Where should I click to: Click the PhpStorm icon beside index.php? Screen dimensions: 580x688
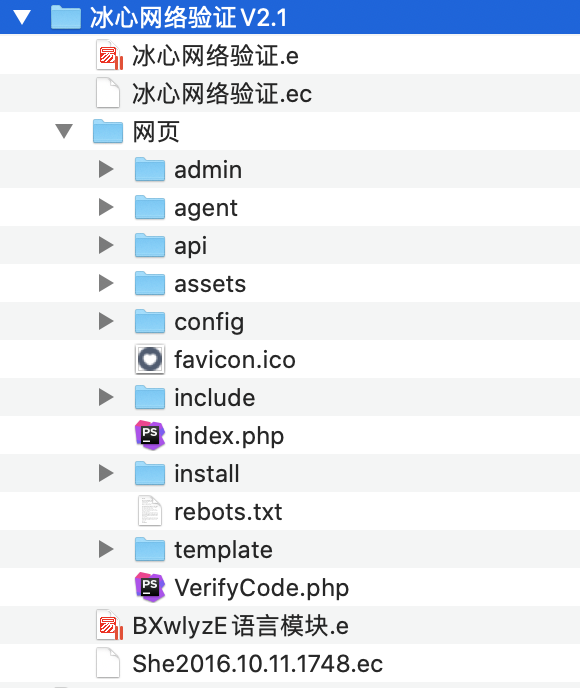(150, 435)
